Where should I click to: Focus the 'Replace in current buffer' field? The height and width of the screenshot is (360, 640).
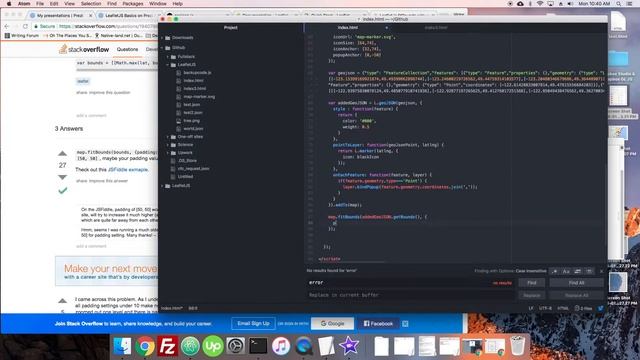410,295
